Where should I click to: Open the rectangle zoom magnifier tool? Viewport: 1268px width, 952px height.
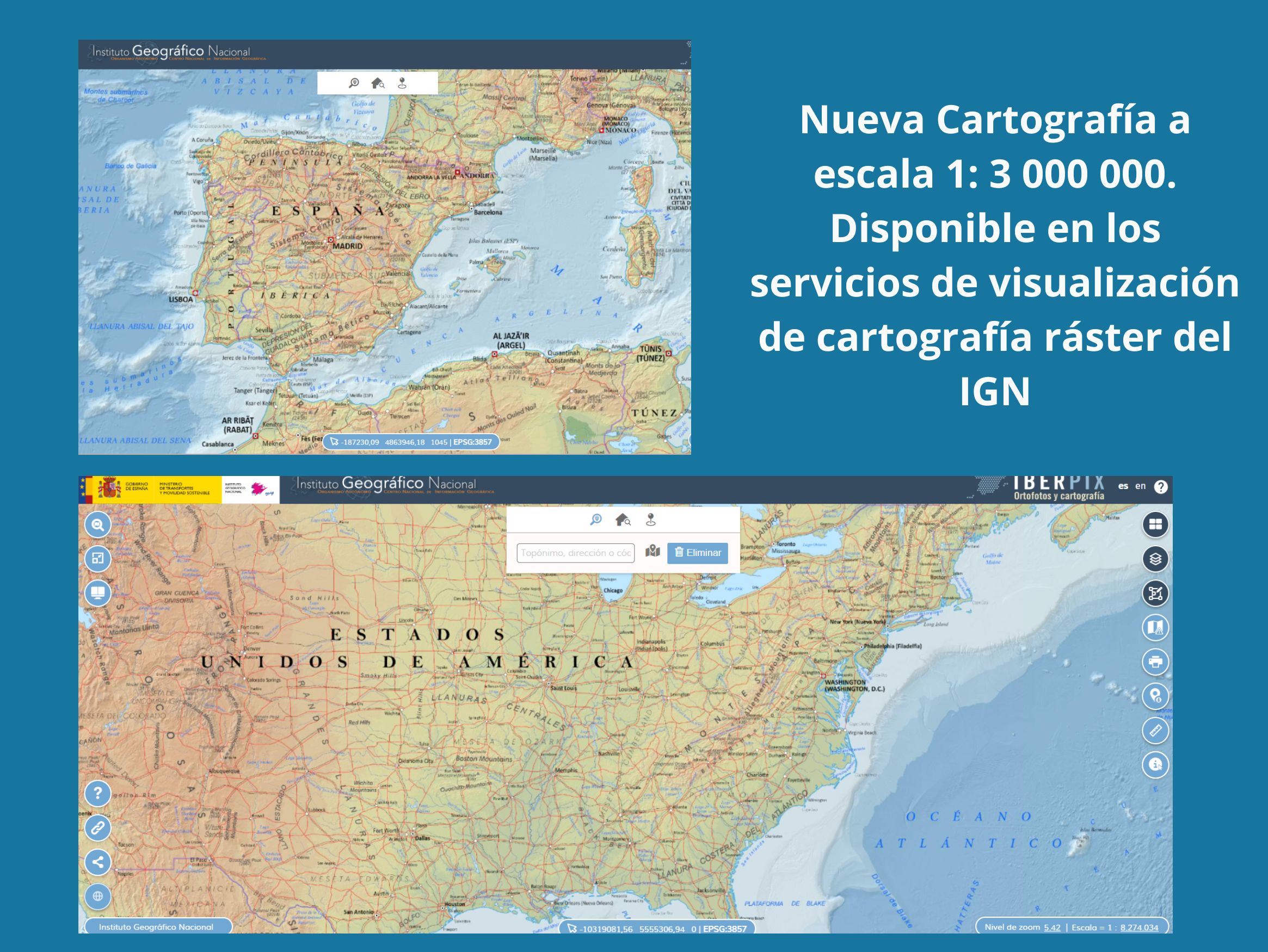[x=97, y=524]
